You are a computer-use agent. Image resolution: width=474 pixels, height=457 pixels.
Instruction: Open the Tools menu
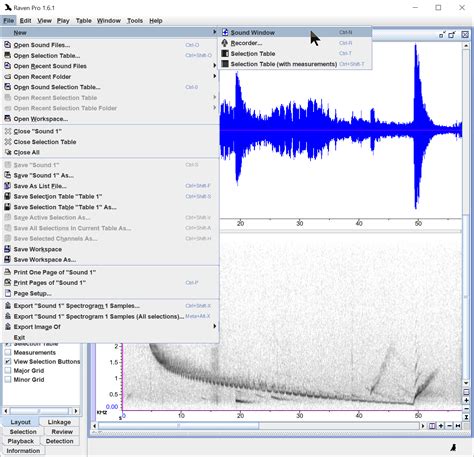click(x=135, y=21)
